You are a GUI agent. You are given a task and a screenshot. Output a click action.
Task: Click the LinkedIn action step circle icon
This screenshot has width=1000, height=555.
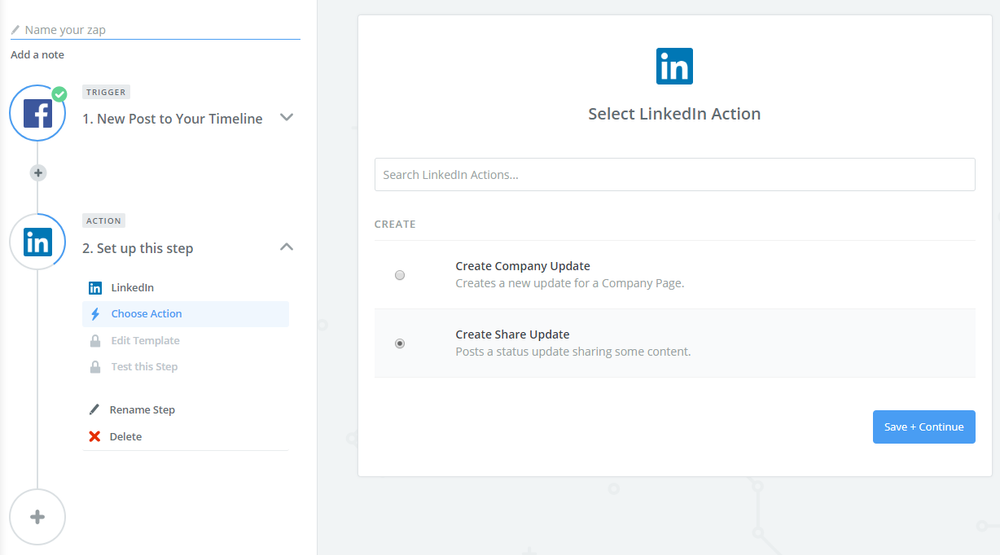[x=37, y=242]
